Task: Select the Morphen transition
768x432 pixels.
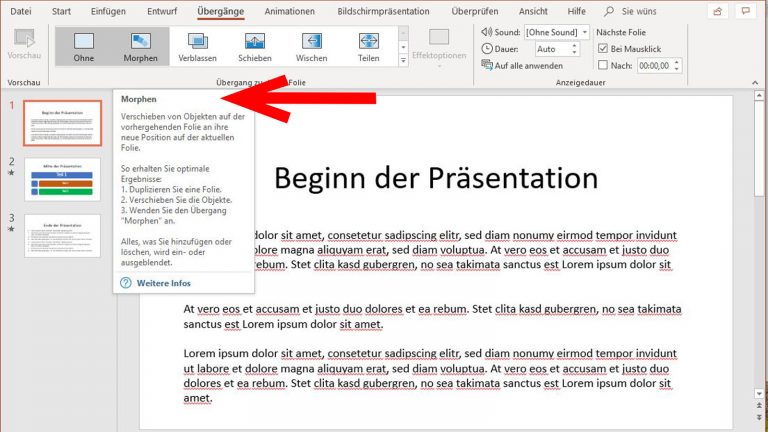Action: point(140,47)
